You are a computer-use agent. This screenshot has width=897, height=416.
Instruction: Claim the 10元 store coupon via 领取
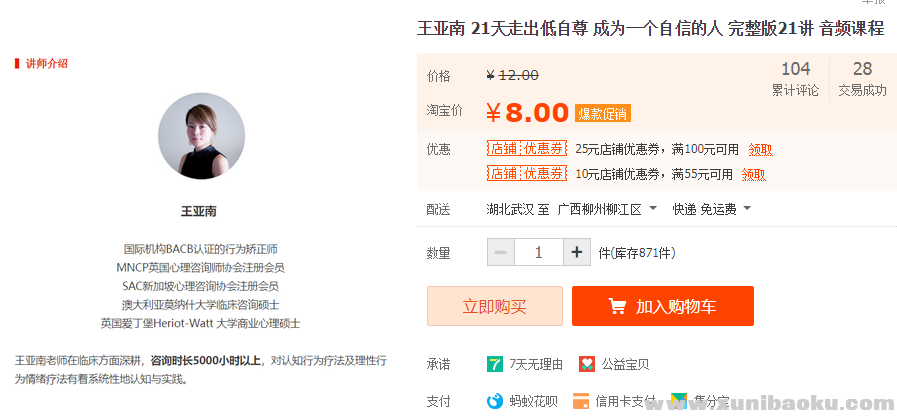click(x=753, y=174)
